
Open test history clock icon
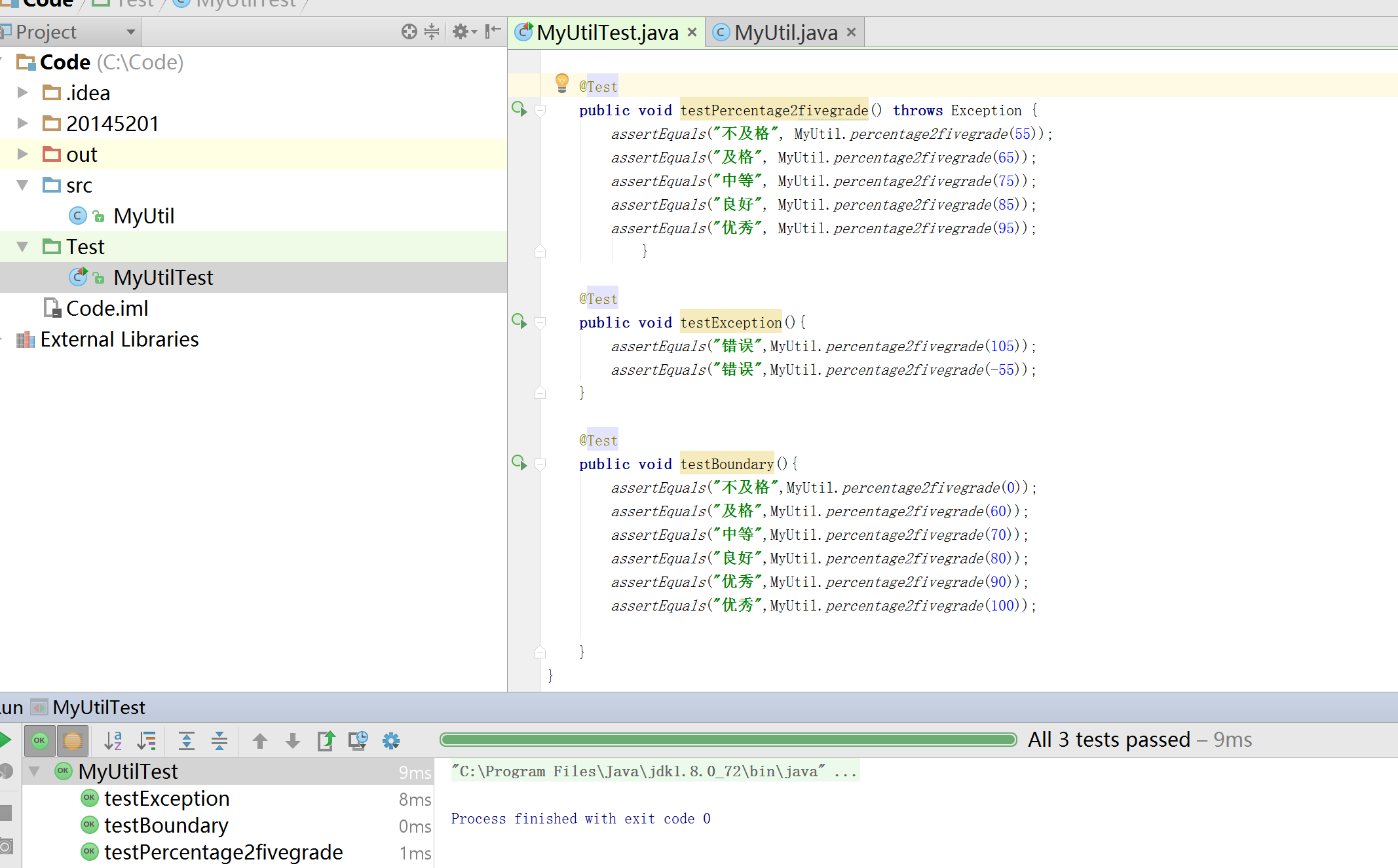tap(358, 741)
